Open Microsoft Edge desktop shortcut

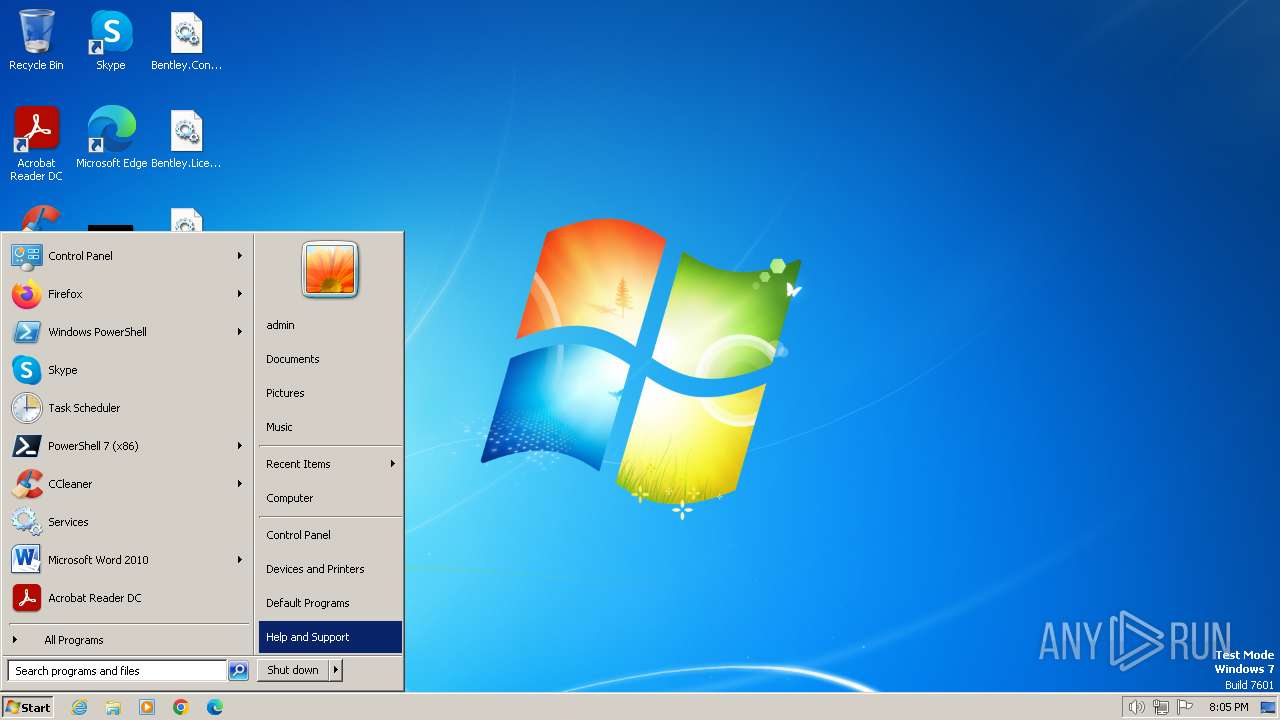click(111, 138)
